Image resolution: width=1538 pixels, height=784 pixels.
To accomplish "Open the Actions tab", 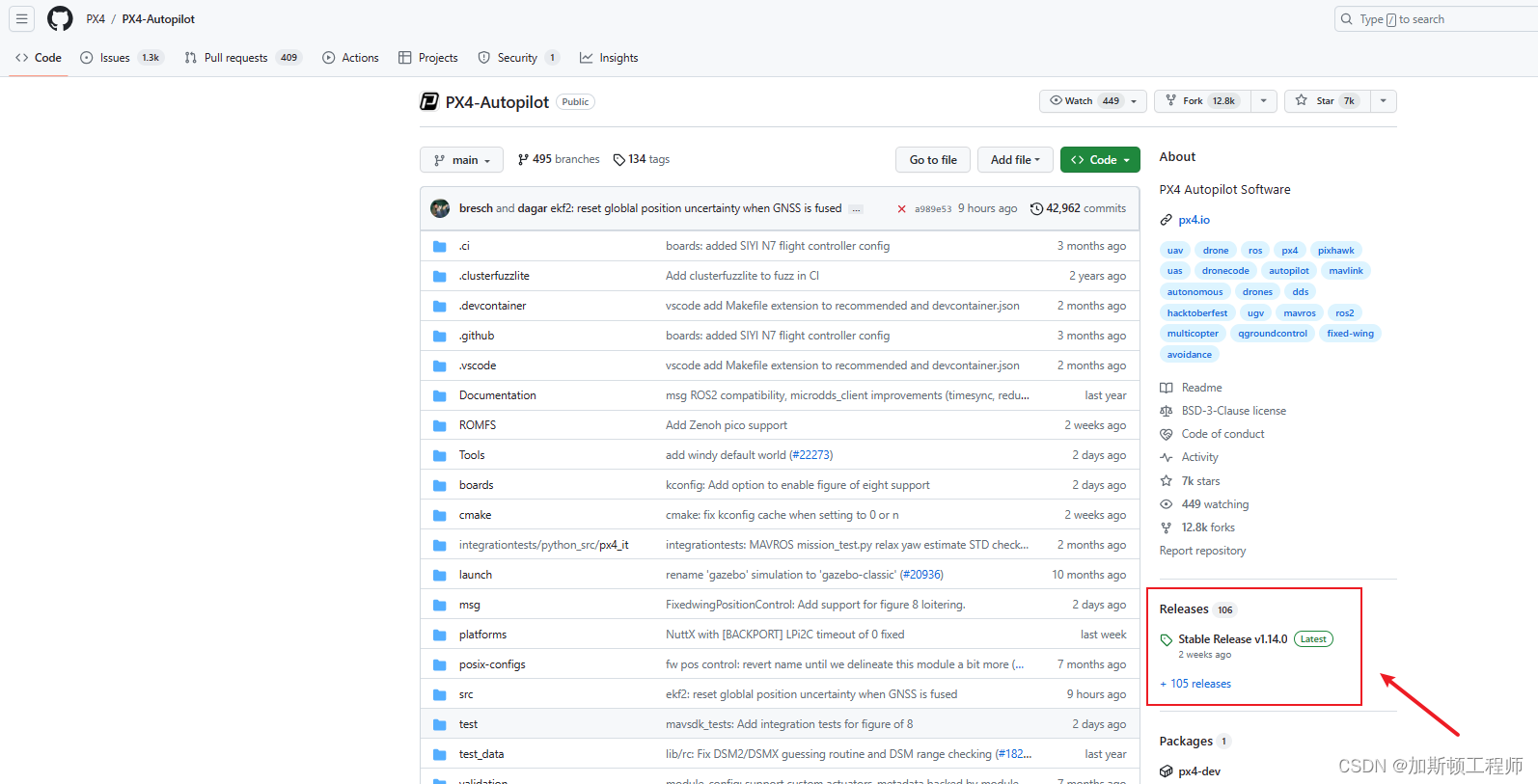I will tap(350, 58).
